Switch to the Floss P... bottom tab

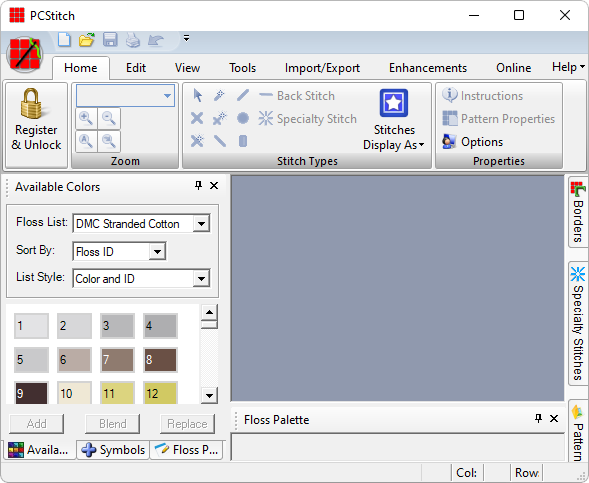[x=187, y=450]
